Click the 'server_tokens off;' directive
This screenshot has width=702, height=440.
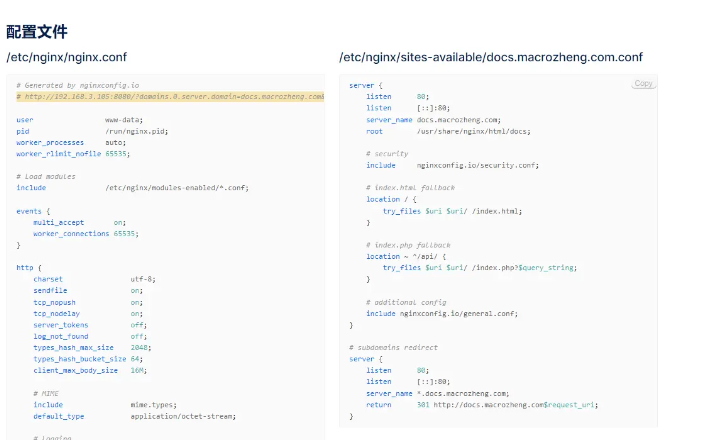[90, 325]
